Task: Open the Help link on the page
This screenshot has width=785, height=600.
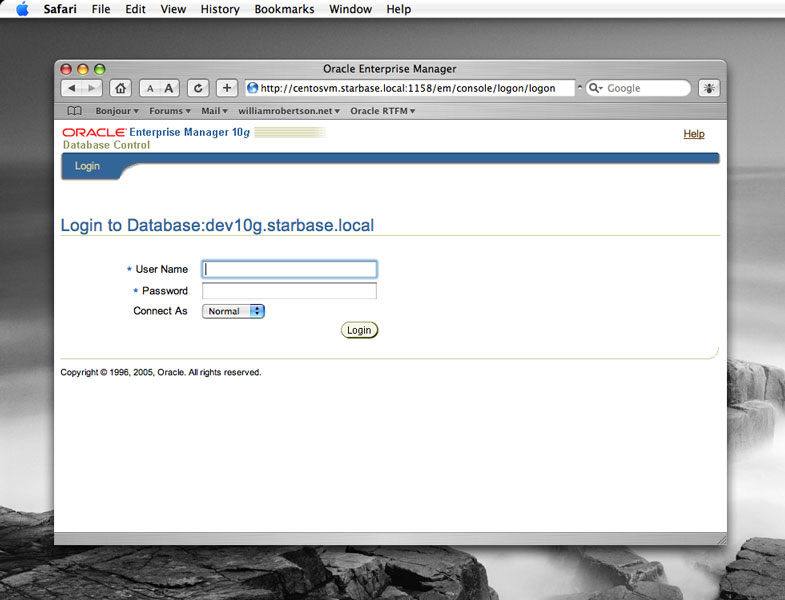Action: 694,134
